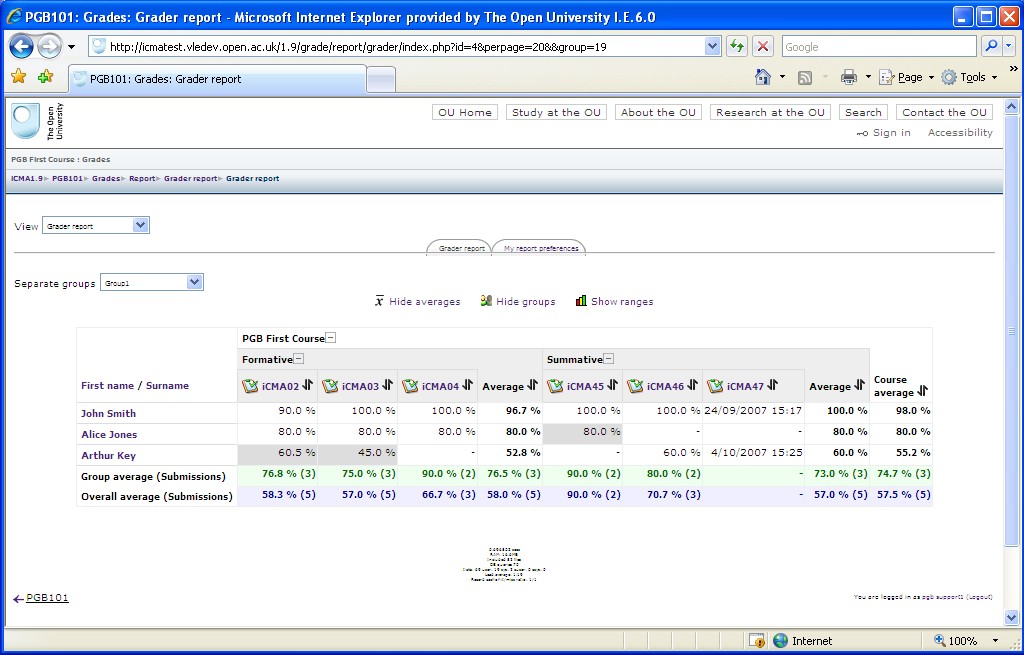Screen dimensions: 1024x655
Task: Open the Home button dropdown arrow
Action: [782, 77]
